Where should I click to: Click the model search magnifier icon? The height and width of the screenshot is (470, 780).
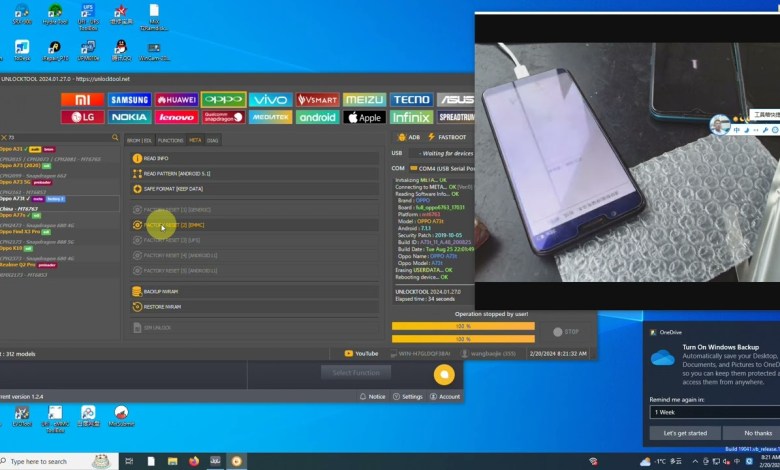115,137
